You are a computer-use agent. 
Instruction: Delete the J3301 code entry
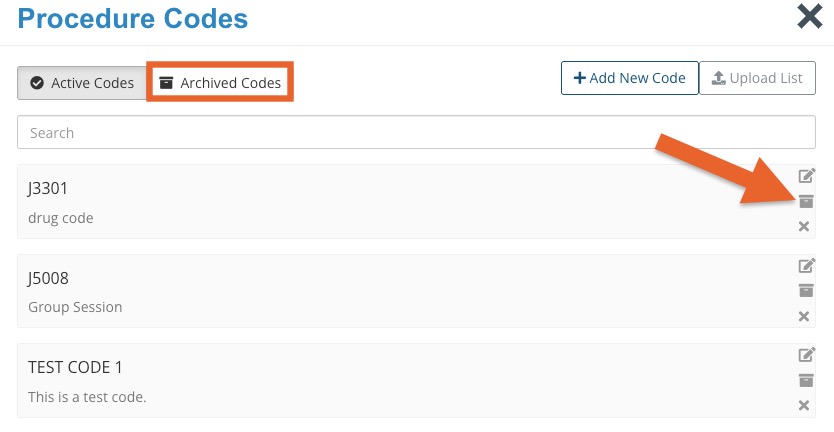(804, 227)
